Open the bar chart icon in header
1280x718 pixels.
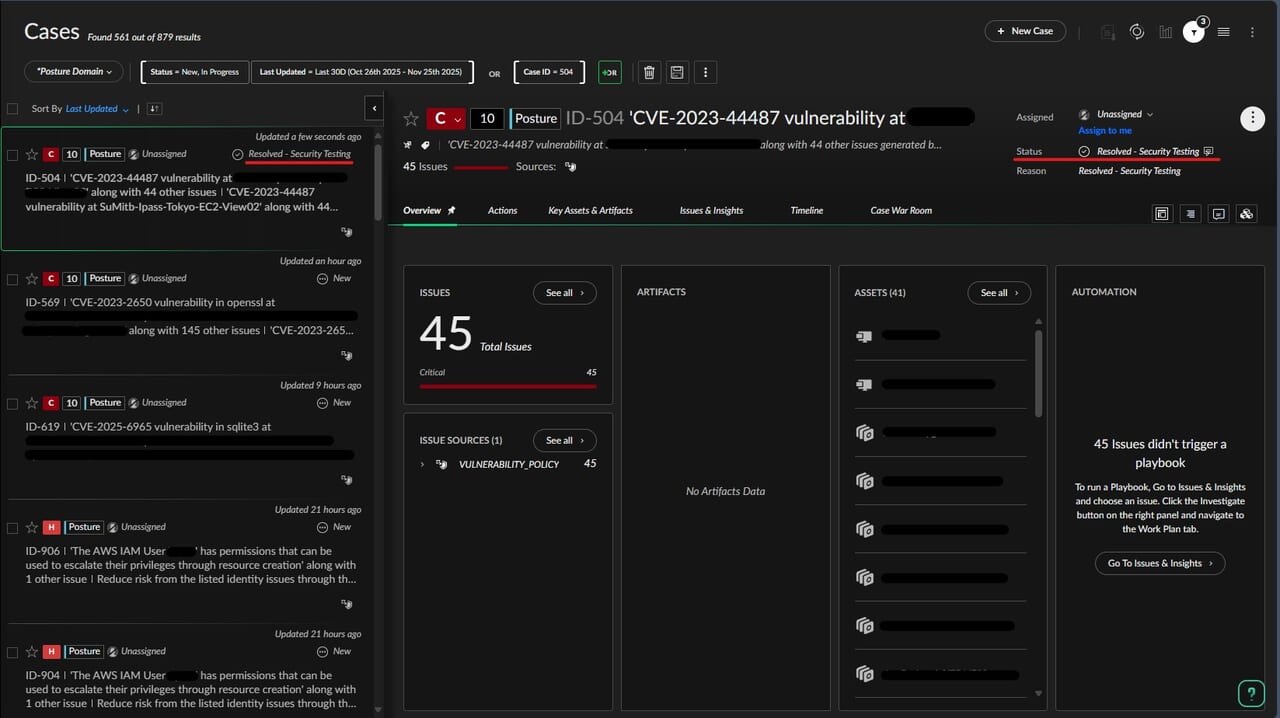coord(1165,32)
